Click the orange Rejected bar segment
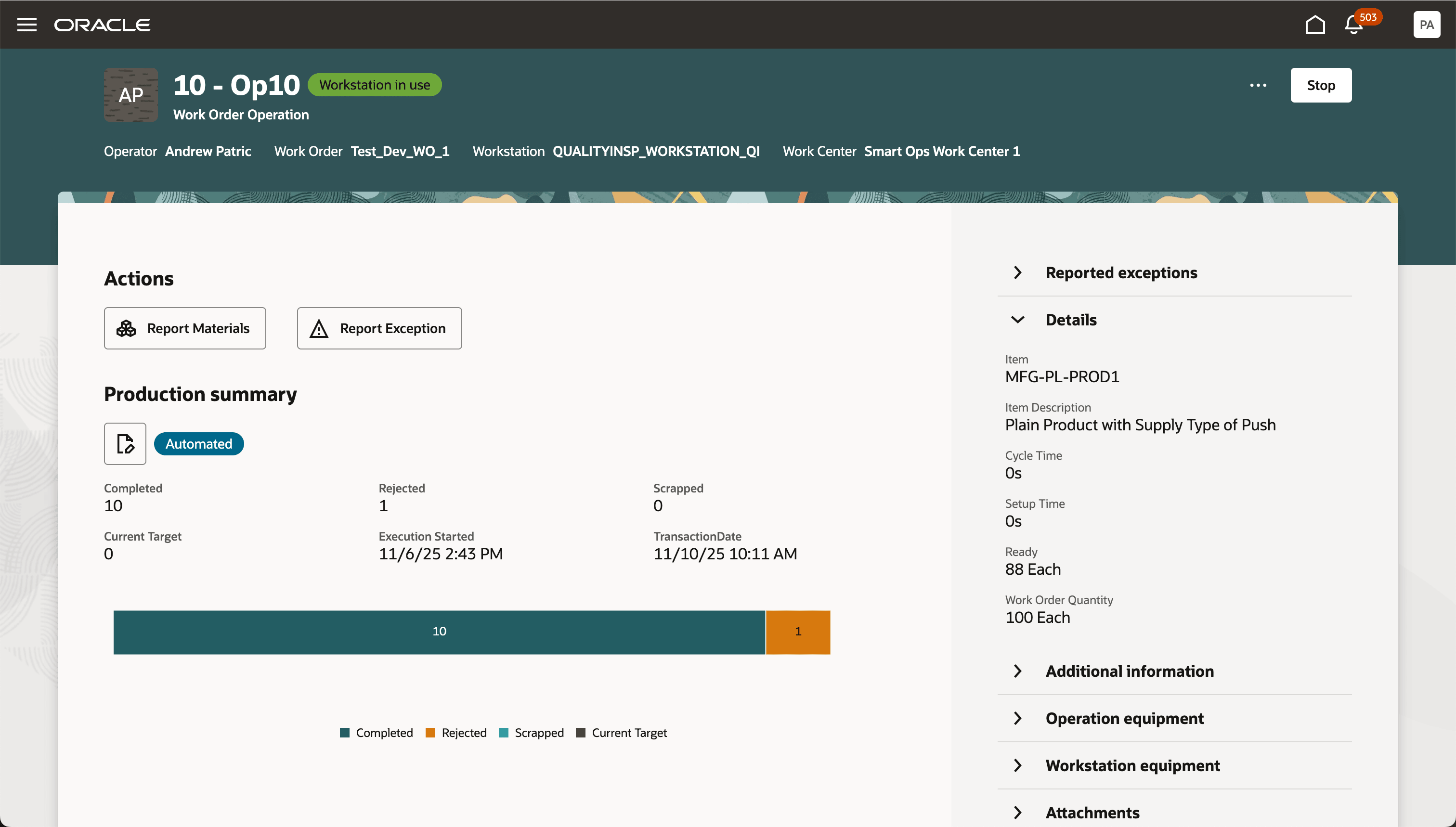This screenshot has height=827, width=1456. click(798, 632)
